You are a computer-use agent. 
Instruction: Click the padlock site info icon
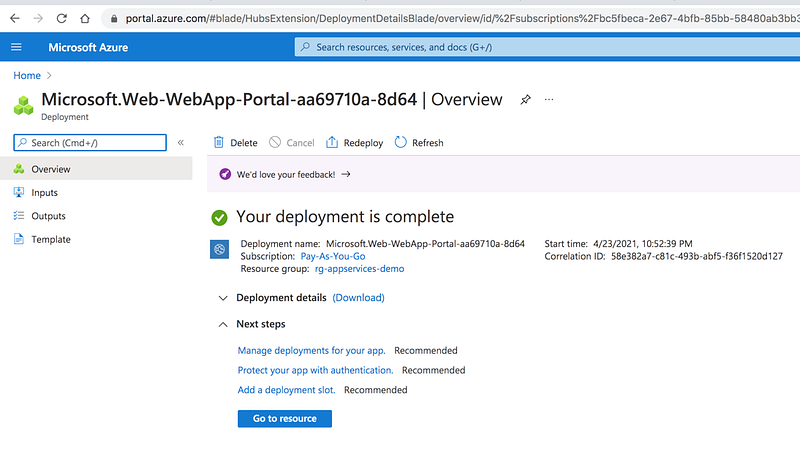[x=114, y=19]
